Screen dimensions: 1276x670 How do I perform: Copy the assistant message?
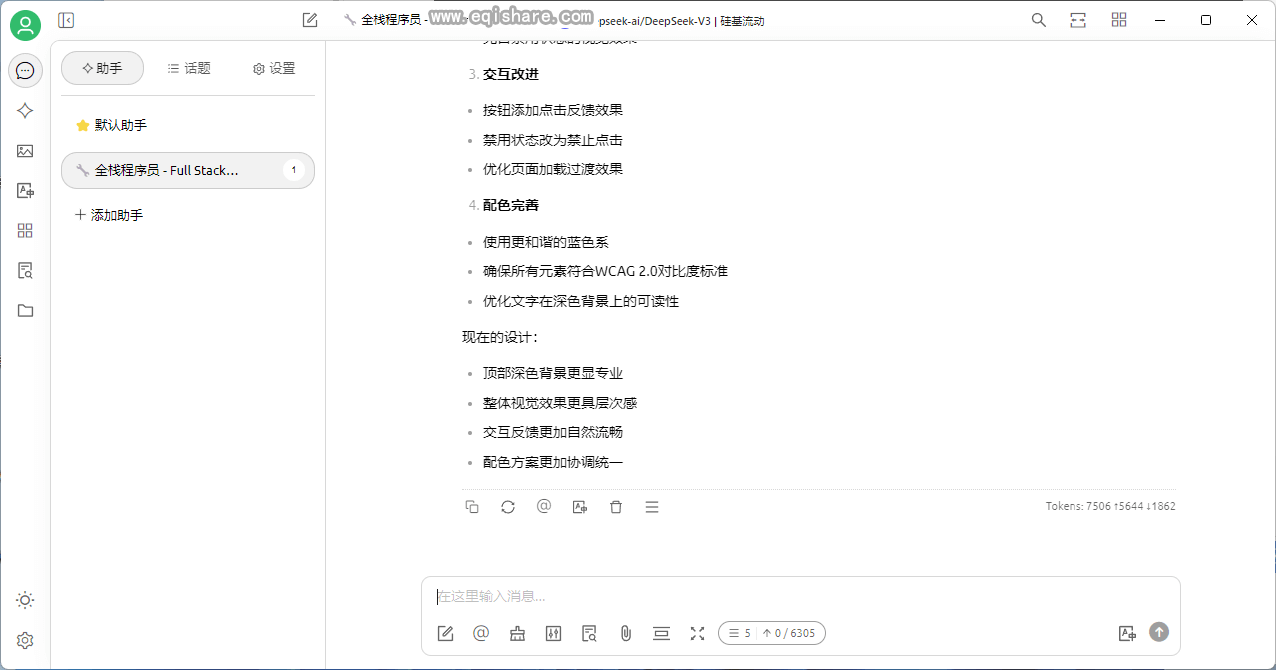471,507
